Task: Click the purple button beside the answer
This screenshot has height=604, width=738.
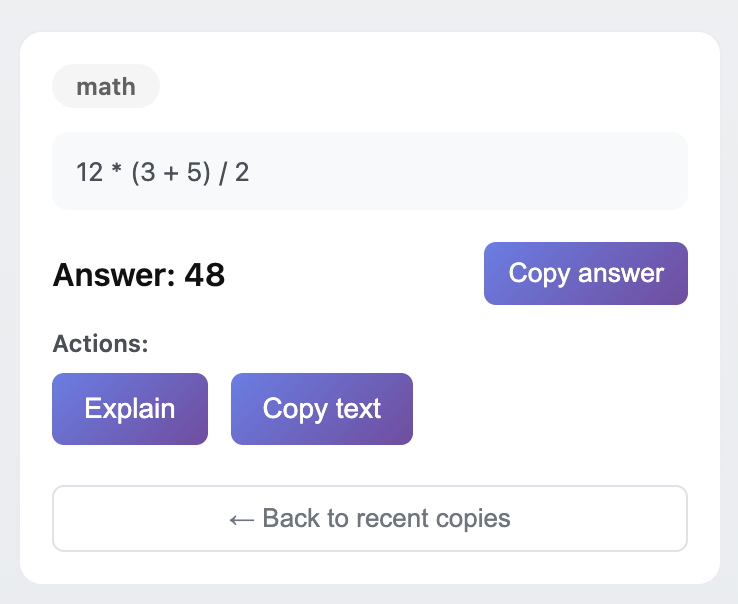Action: (x=585, y=273)
